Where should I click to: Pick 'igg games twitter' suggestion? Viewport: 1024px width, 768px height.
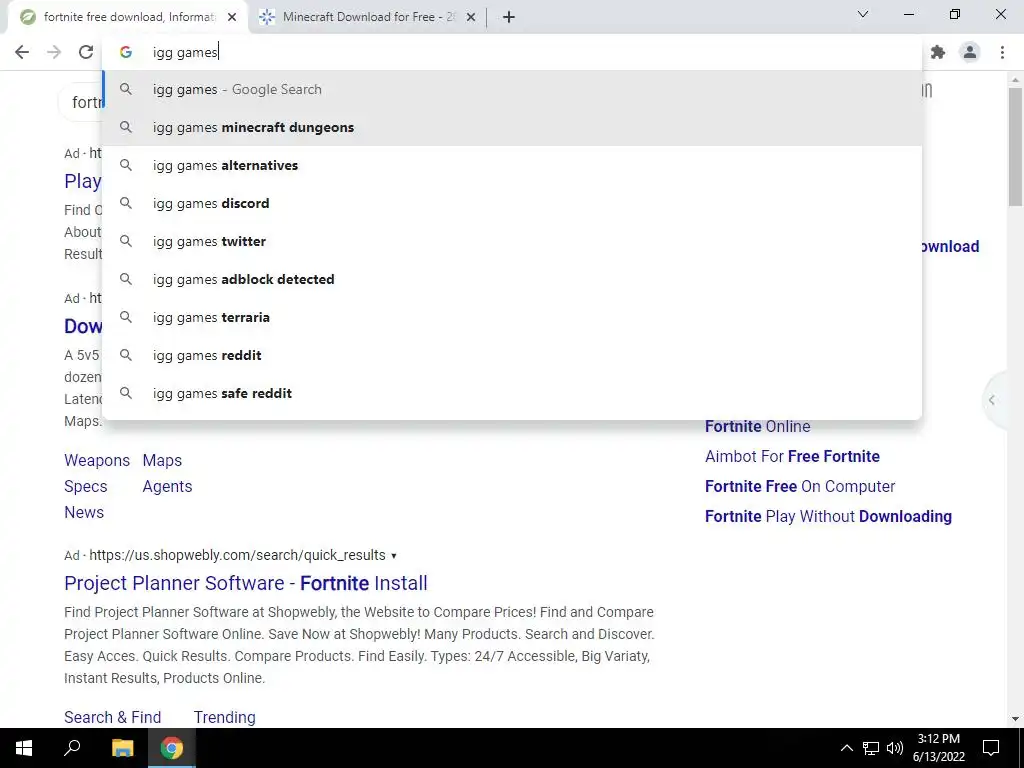click(x=513, y=241)
